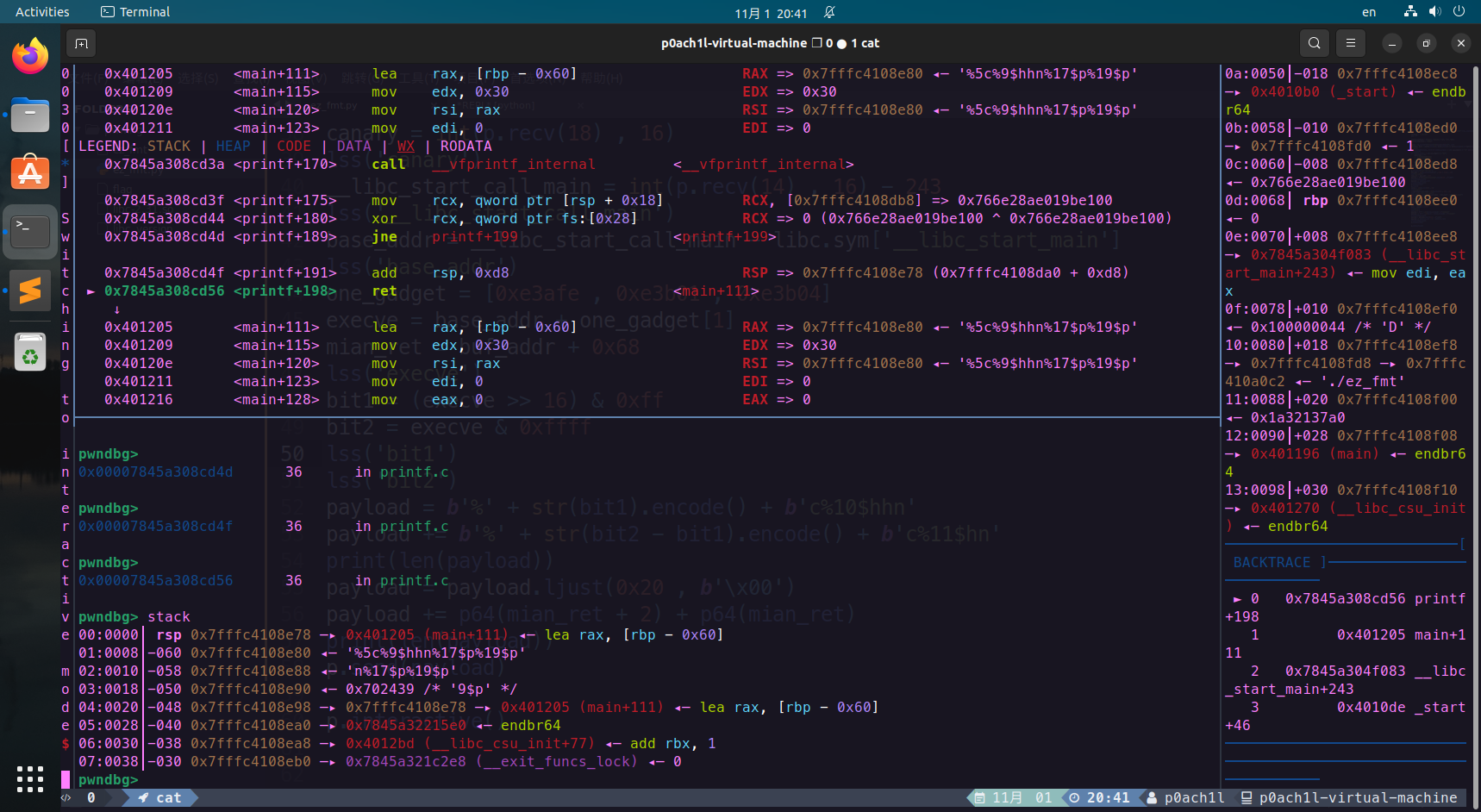Select the 'cat' tmux window tab

[160, 798]
